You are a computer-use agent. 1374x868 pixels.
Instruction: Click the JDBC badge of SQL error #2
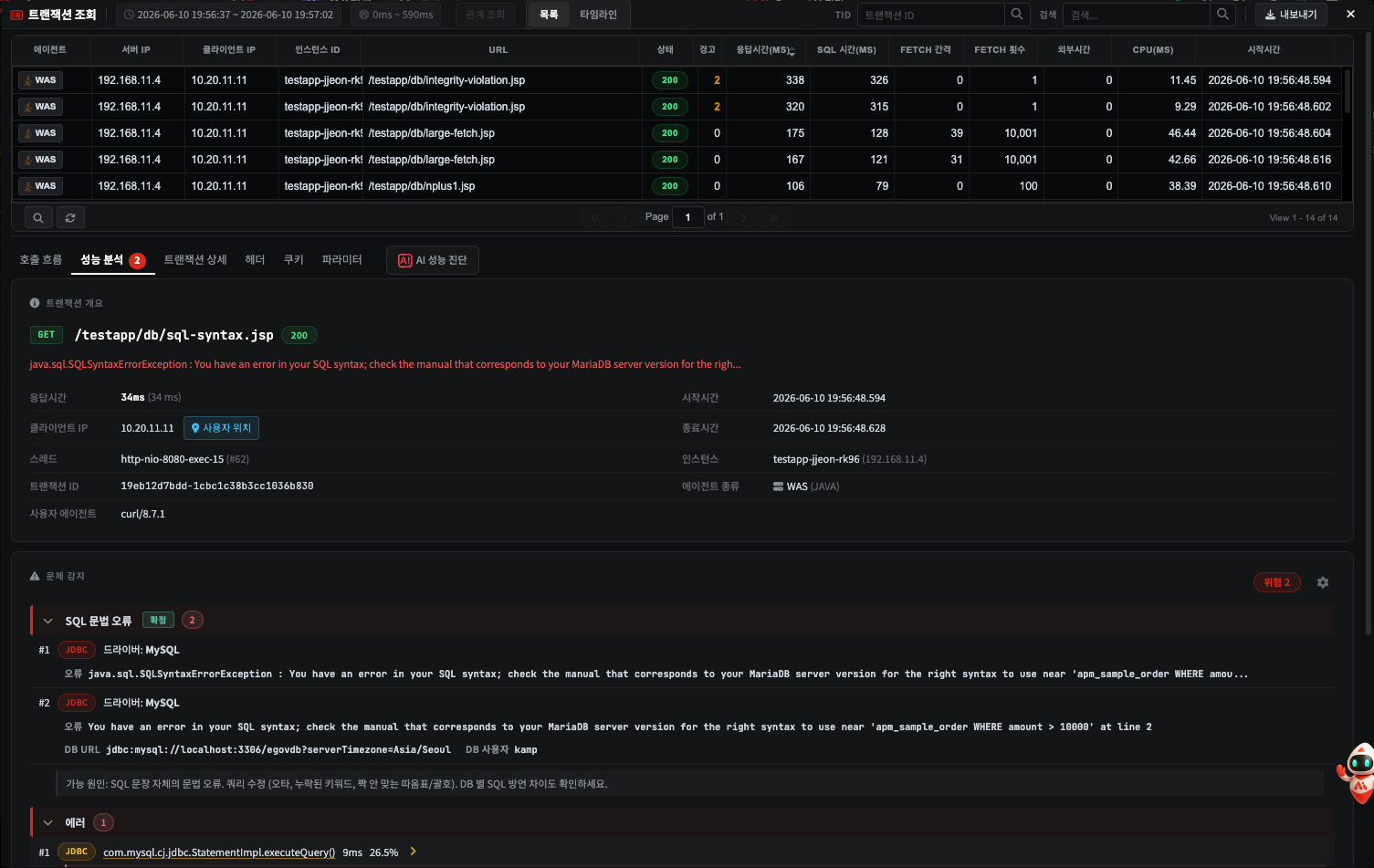(x=77, y=703)
